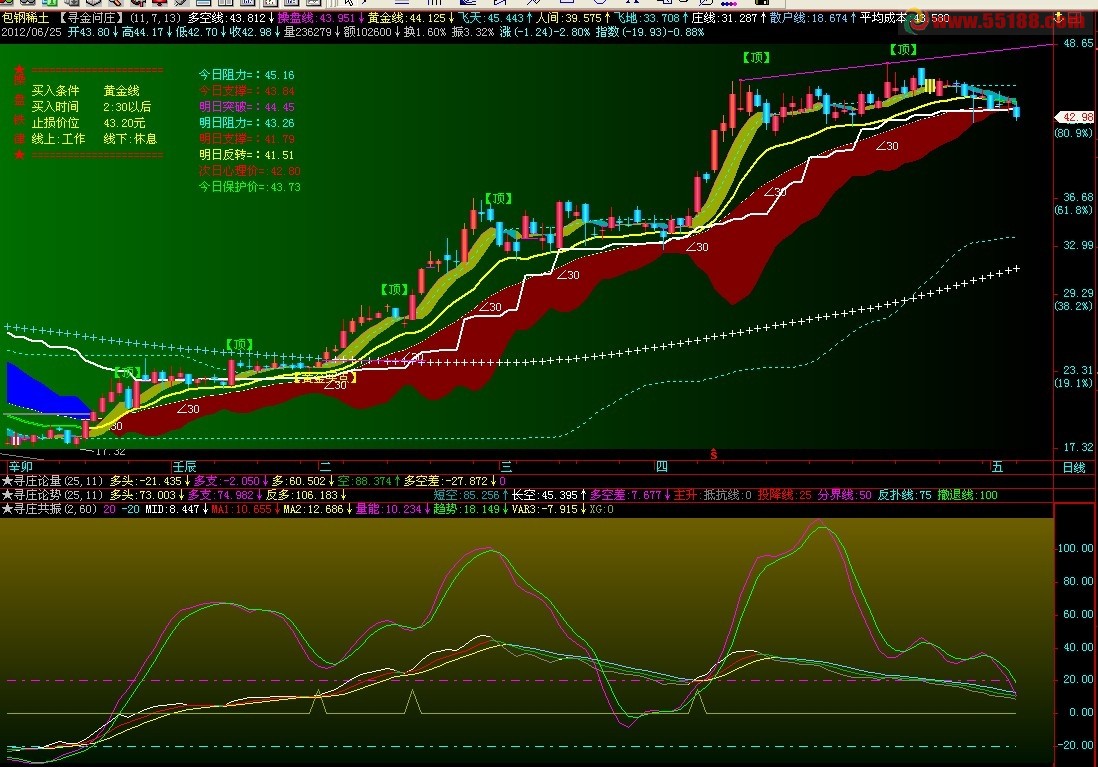Select the 日线 period label
The image size is (1098, 767).
tap(1074, 467)
